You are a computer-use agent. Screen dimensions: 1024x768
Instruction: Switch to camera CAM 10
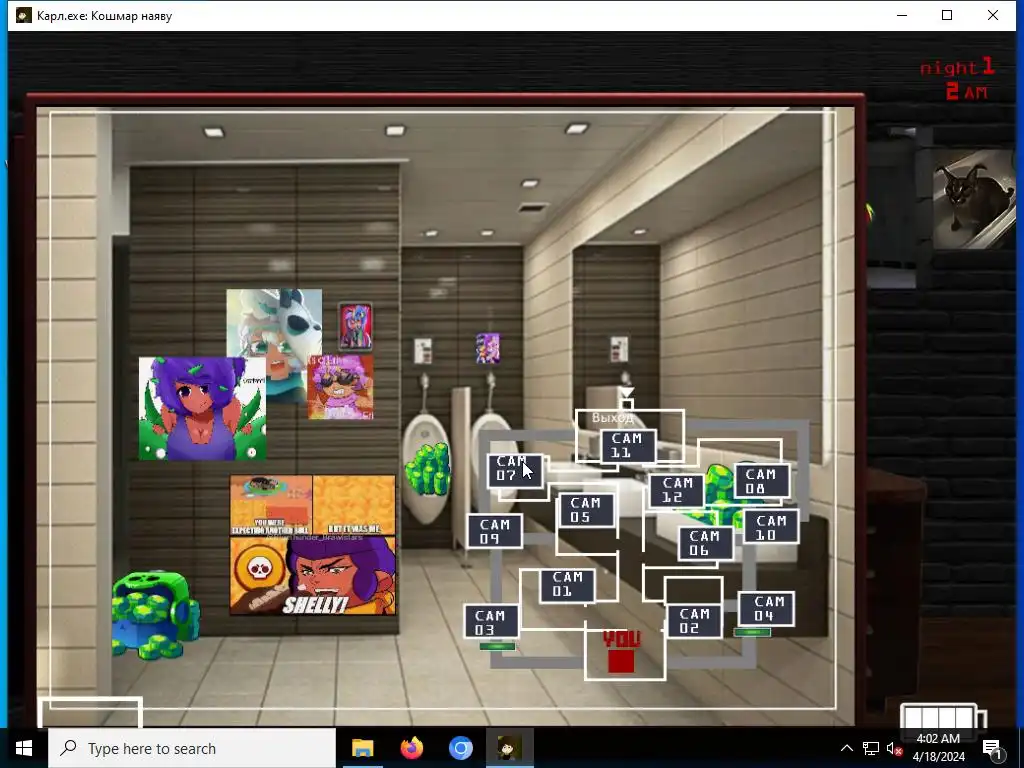(771, 528)
